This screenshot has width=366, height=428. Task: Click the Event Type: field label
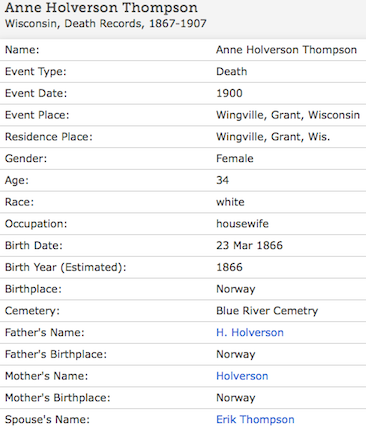[36, 71]
